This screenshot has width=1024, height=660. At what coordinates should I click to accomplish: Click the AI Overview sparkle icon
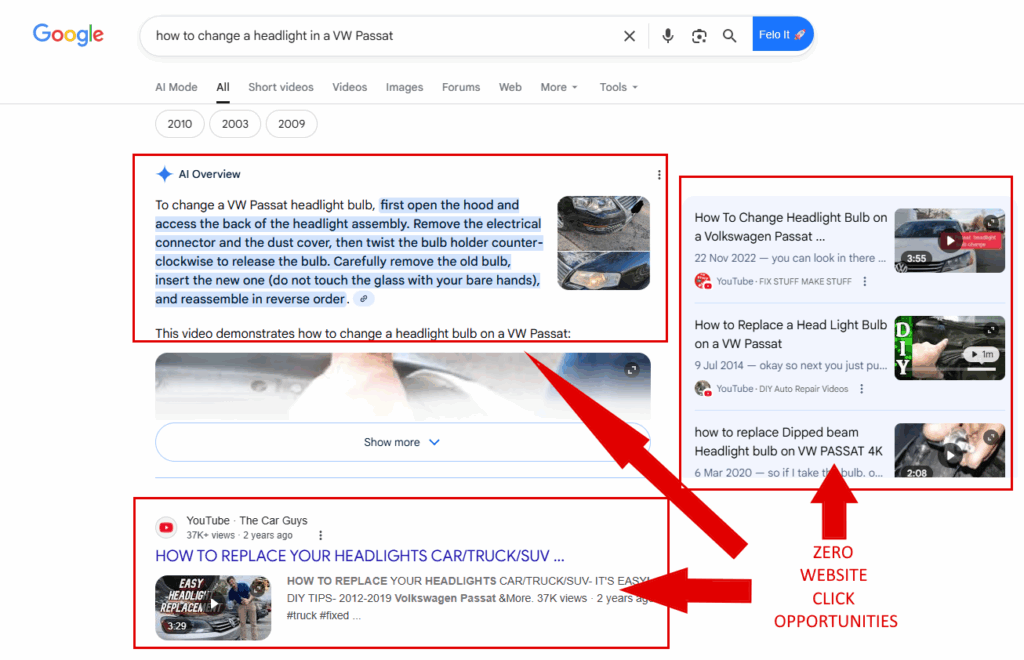(x=163, y=173)
